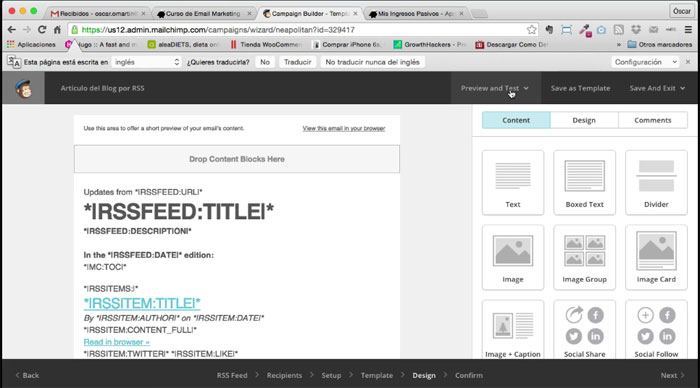Viewport: 700px width, 388px height.
Task: Select the *|RSSFEED:TITLE|* heading block
Action: (179, 212)
